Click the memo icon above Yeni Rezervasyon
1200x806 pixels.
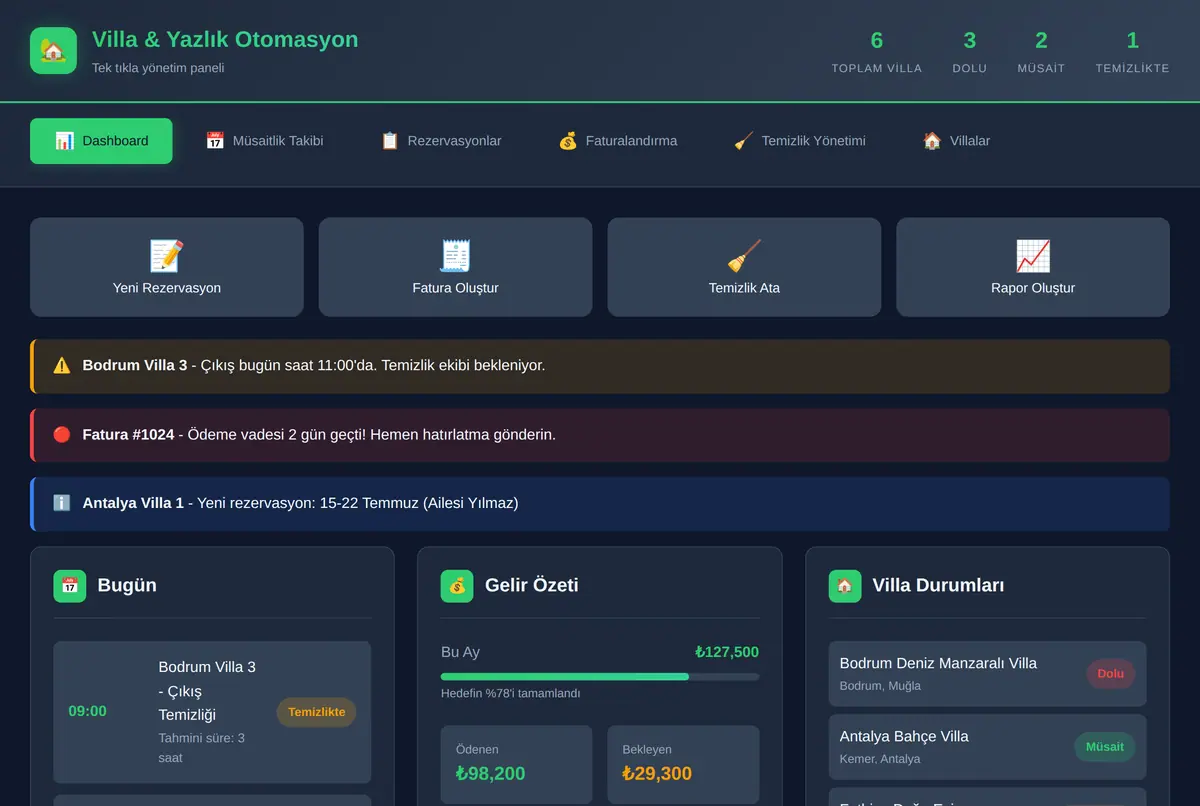[x=167, y=256]
